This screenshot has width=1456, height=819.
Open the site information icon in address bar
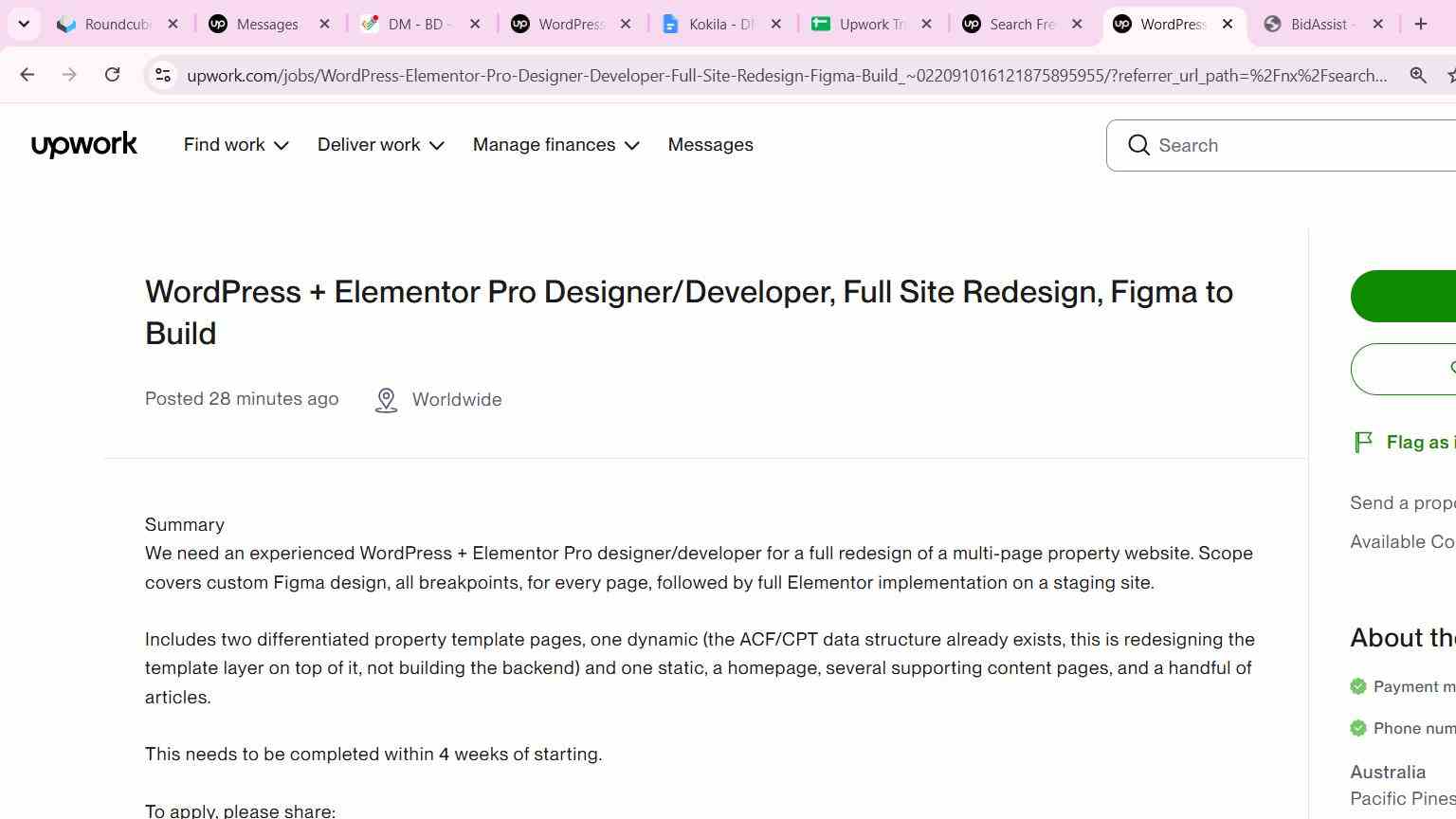pos(163,75)
